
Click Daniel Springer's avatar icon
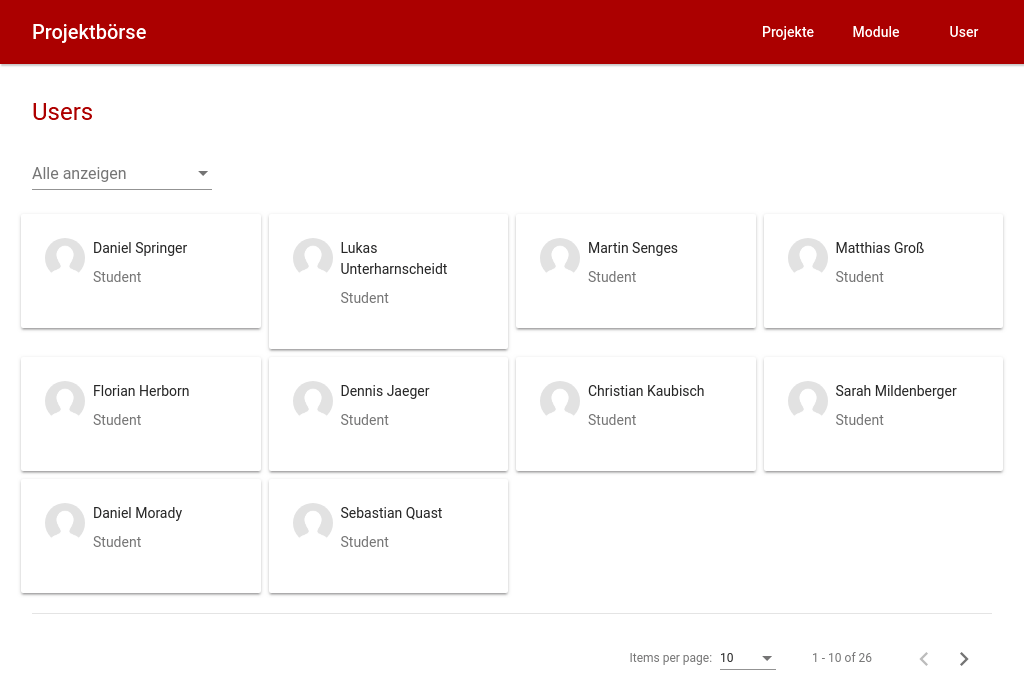point(65,258)
